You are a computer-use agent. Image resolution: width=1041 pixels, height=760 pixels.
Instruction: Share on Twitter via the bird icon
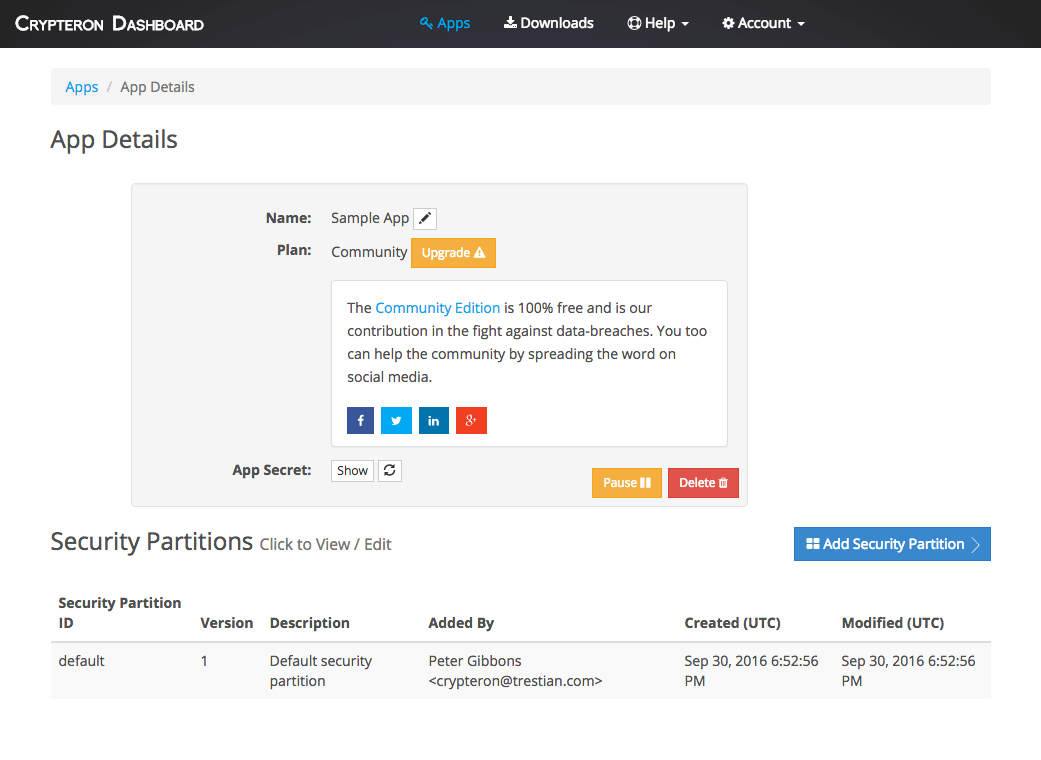coord(396,421)
